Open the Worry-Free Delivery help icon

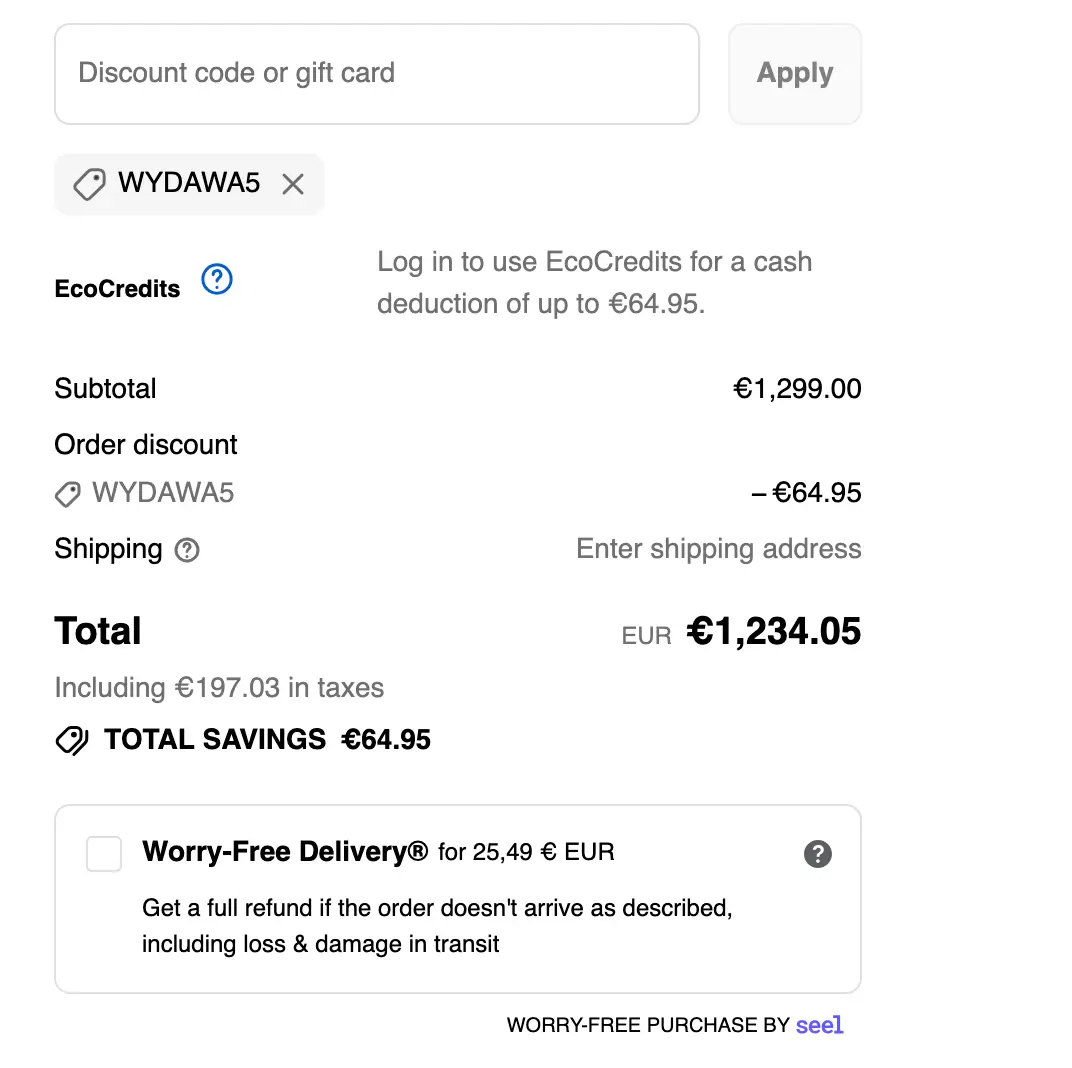point(817,854)
